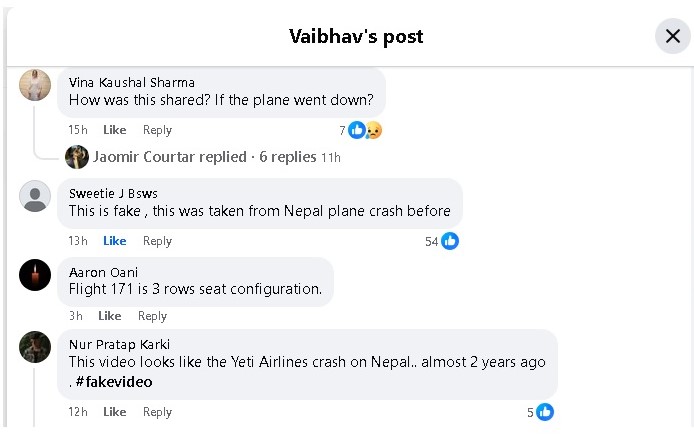This screenshot has width=694, height=448.
Task: Close the Vaibhav's post dialog
Action: (x=672, y=37)
